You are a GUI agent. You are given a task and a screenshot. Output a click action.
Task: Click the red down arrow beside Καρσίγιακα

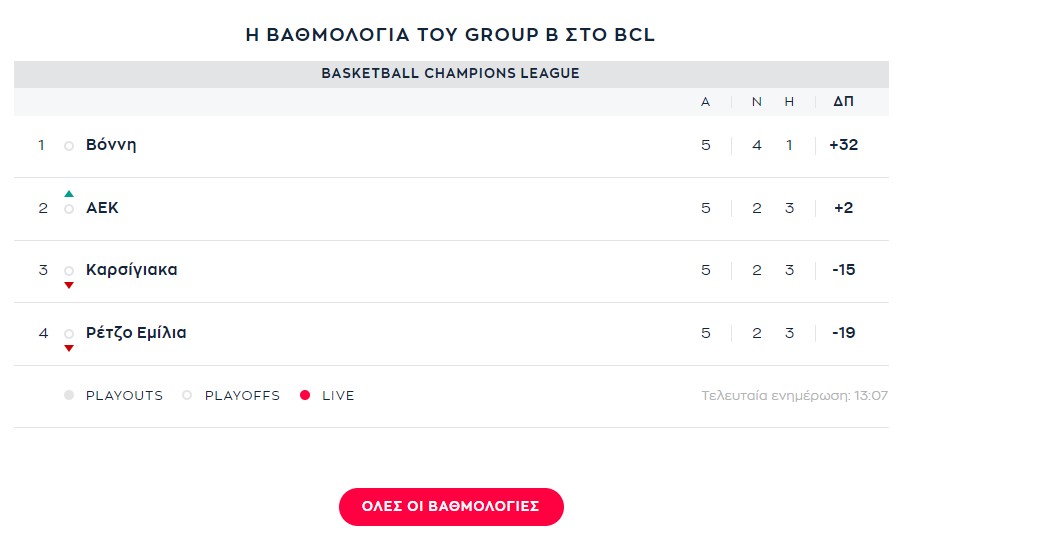click(x=69, y=286)
